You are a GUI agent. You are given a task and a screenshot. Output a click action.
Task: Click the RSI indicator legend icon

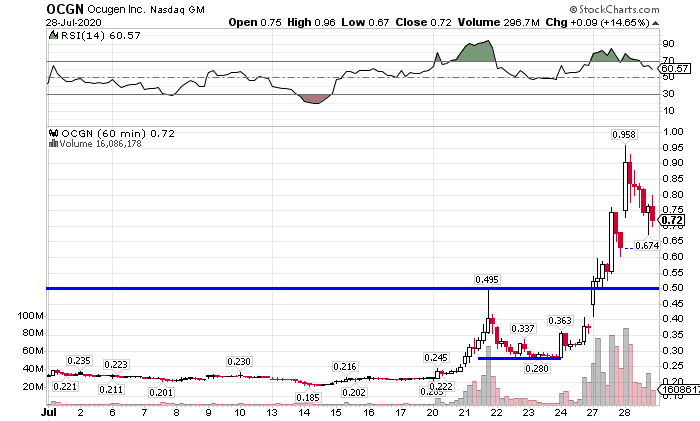point(54,35)
